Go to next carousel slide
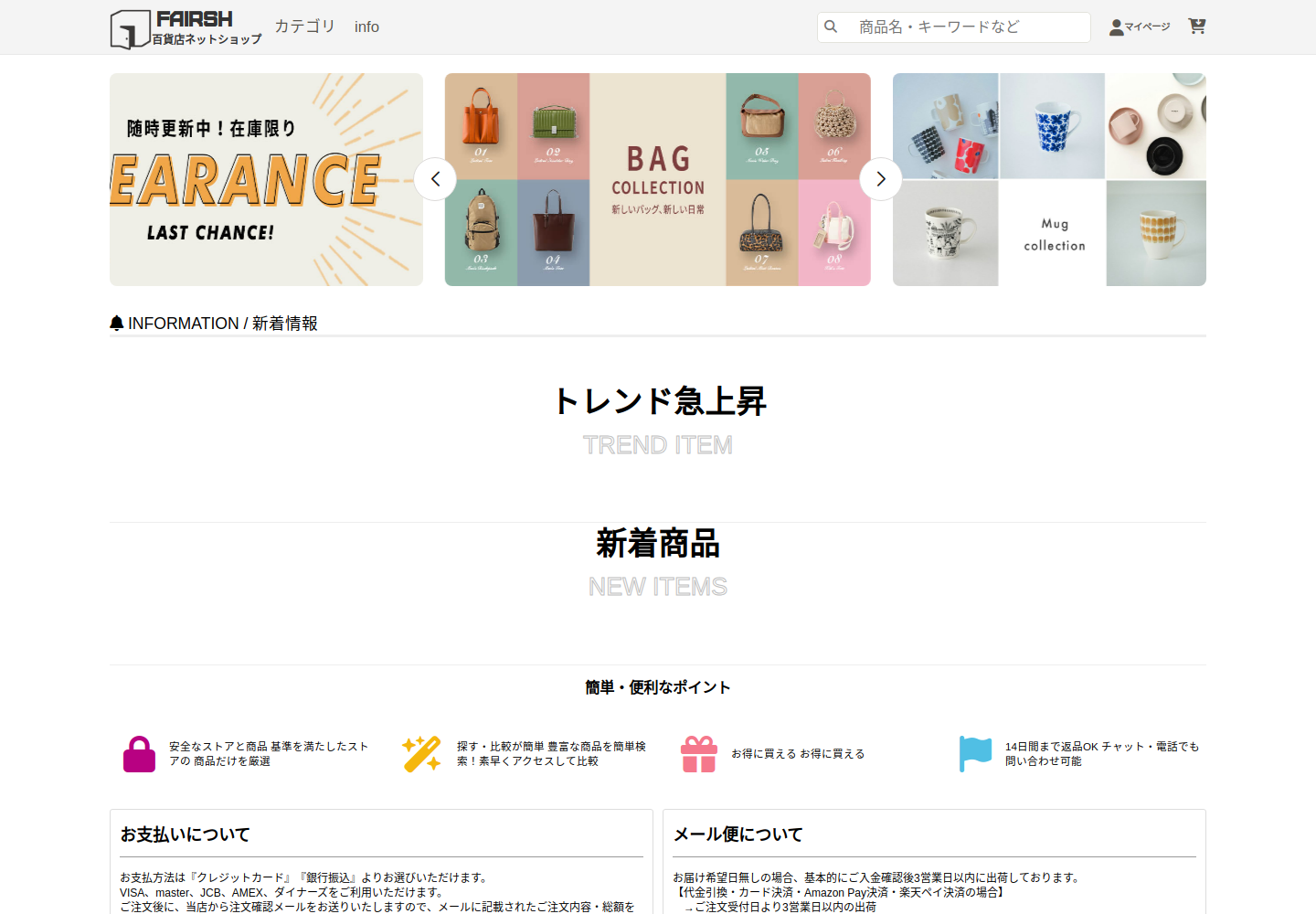 pyautogui.click(x=881, y=179)
